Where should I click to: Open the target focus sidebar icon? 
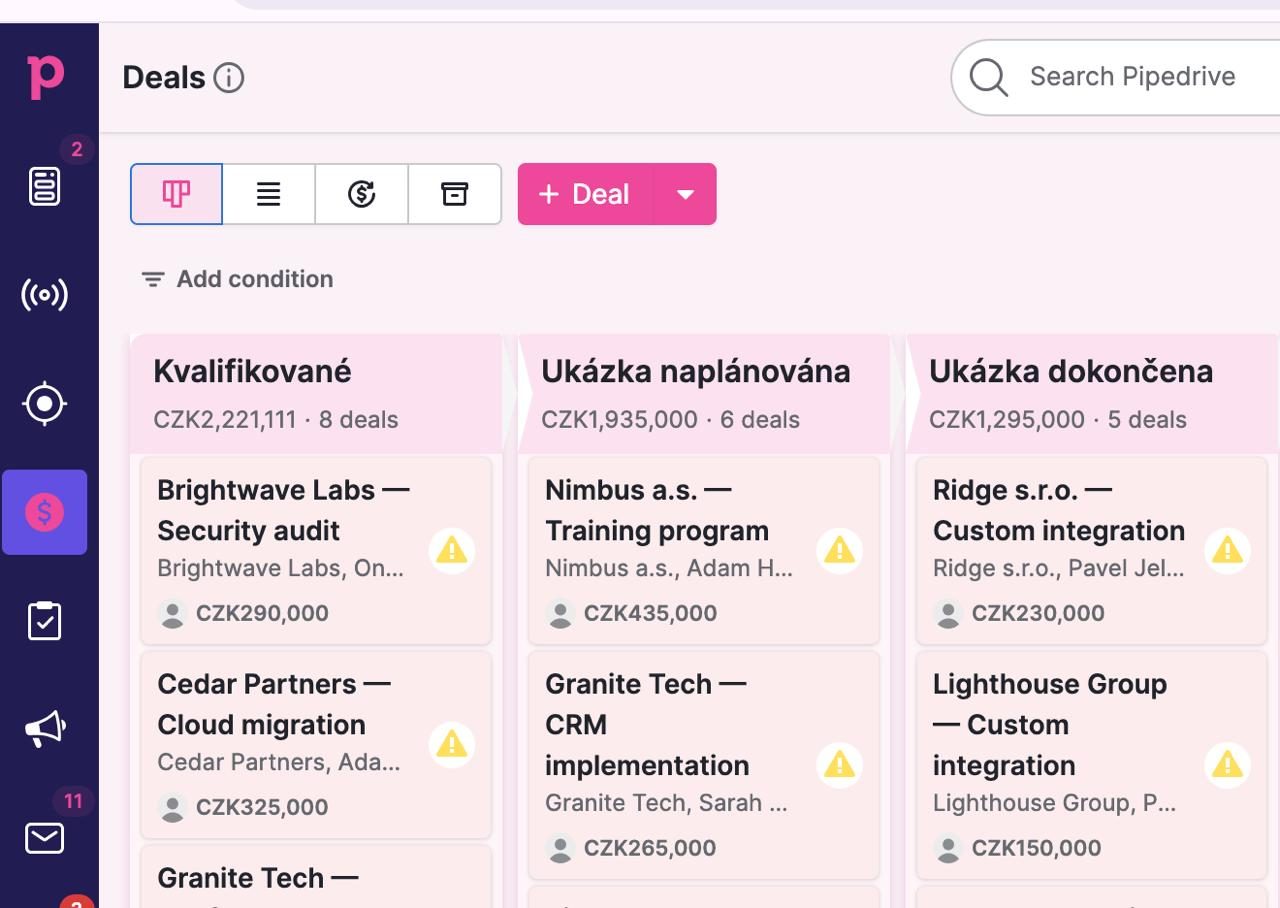coord(45,404)
